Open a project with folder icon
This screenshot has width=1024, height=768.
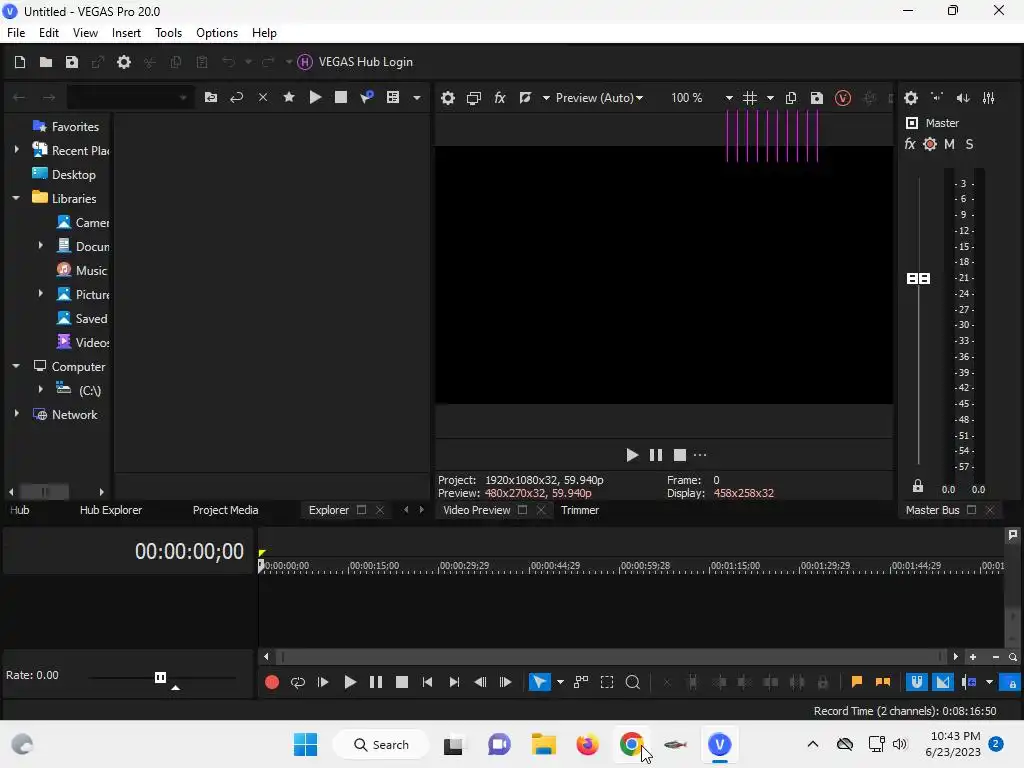coord(46,62)
